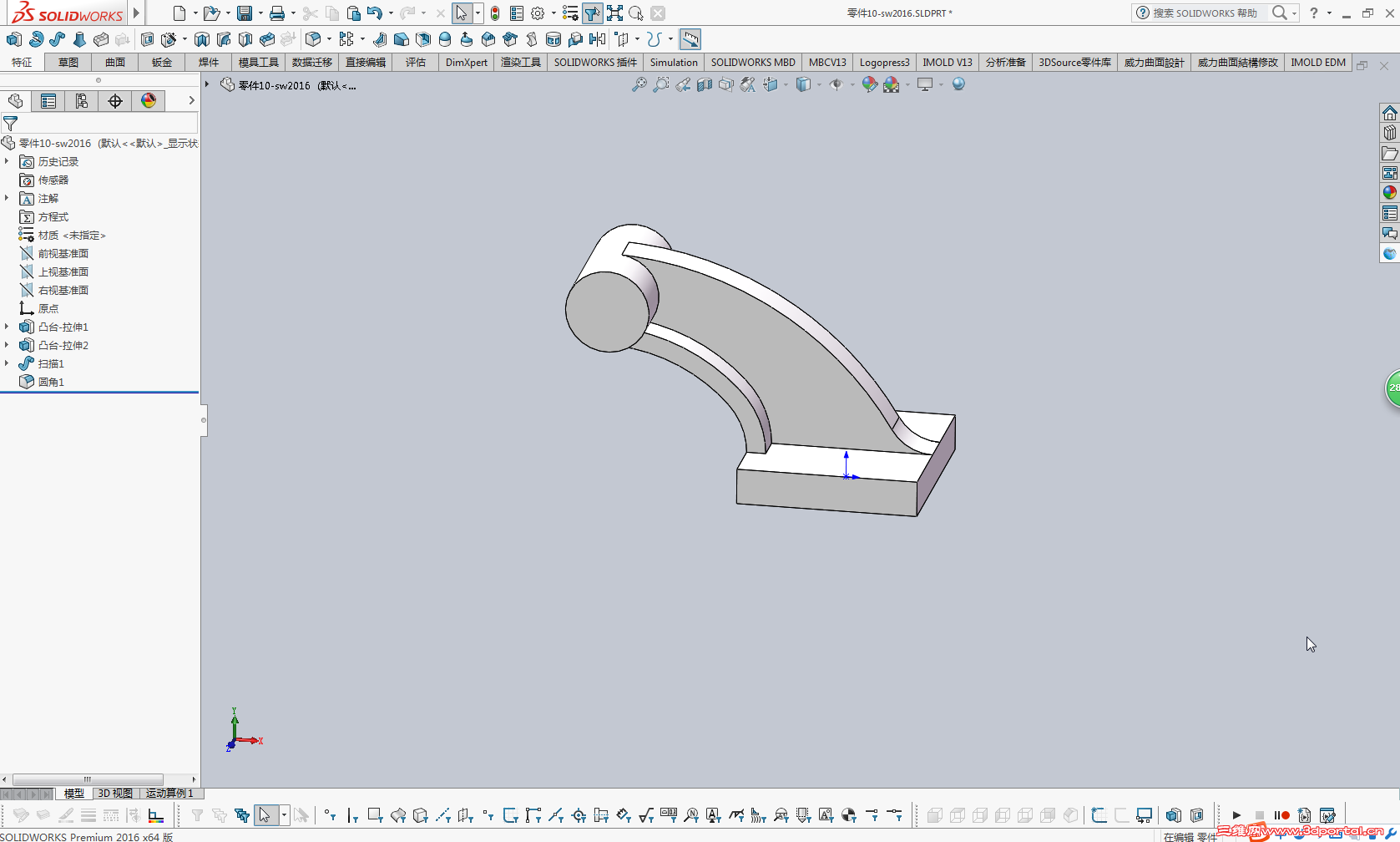
Task: Toggle Filter Faces selection filter
Action: pyautogui.click(x=375, y=815)
